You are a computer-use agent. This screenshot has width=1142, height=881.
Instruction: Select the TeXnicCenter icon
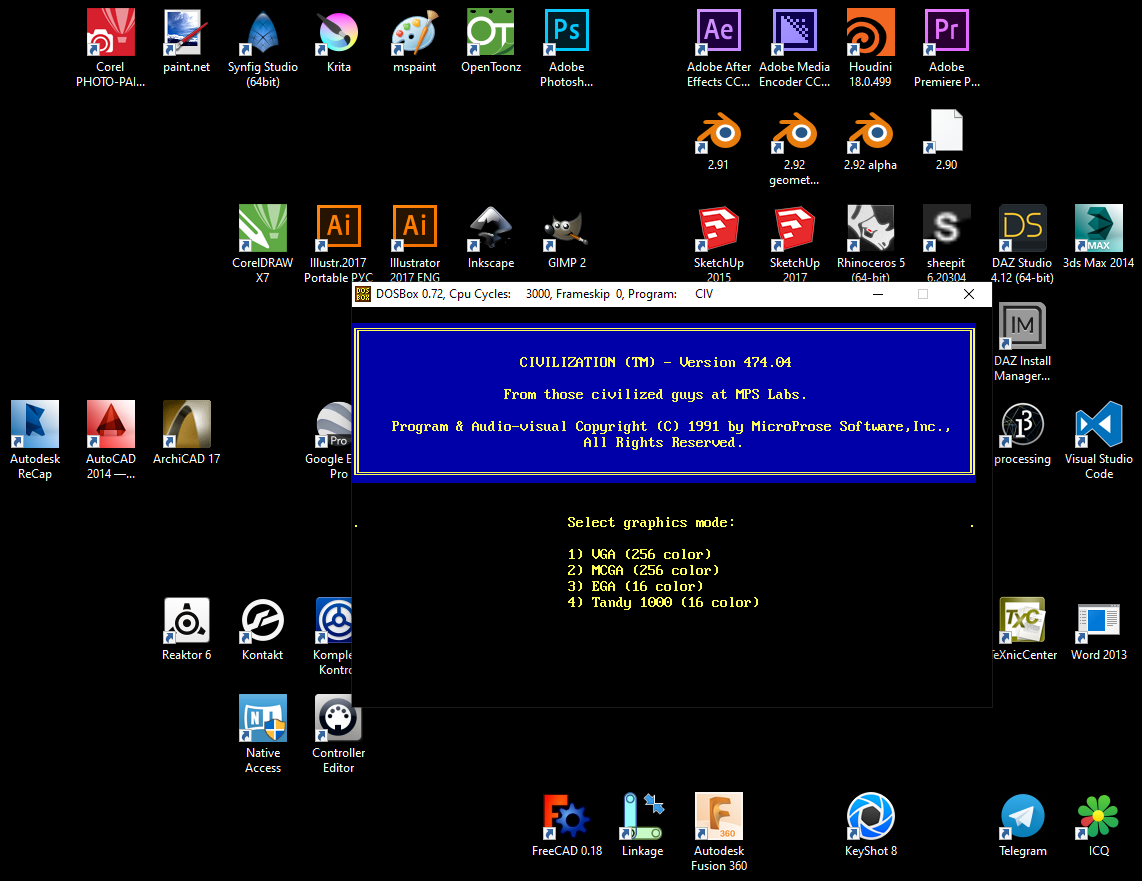click(x=1023, y=621)
